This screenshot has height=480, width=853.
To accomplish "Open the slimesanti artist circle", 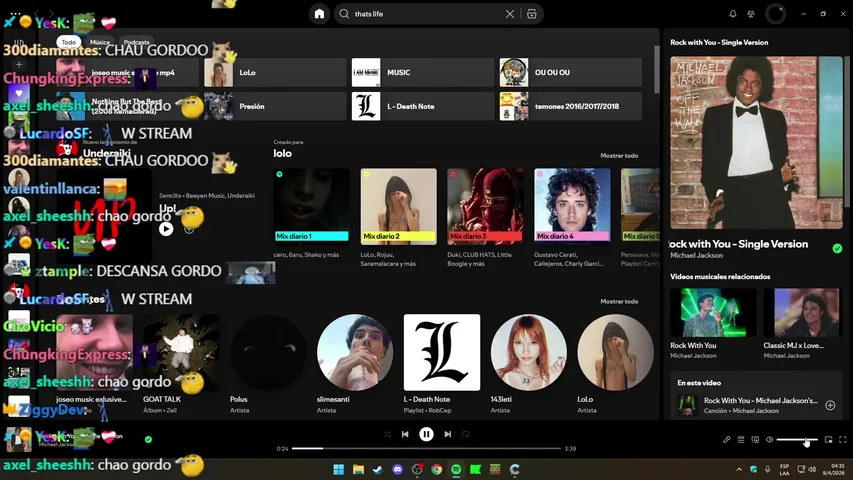I will (355, 352).
